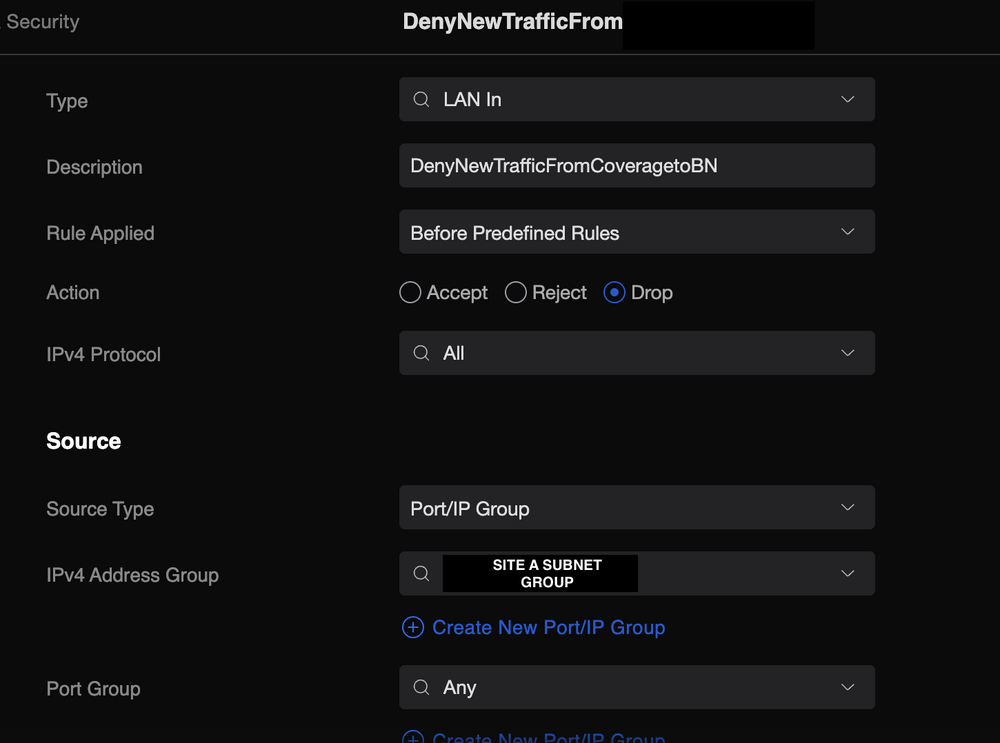This screenshot has width=1000, height=743.
Task: Edit the Description field DenyNewTrafficFromCoveragetoBN
Action: coord(636,166)
